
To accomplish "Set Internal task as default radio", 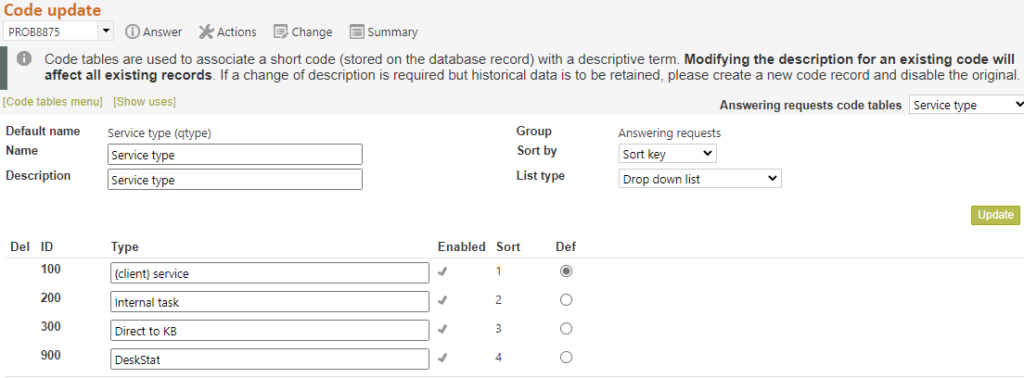I will [x=566, y=300].
